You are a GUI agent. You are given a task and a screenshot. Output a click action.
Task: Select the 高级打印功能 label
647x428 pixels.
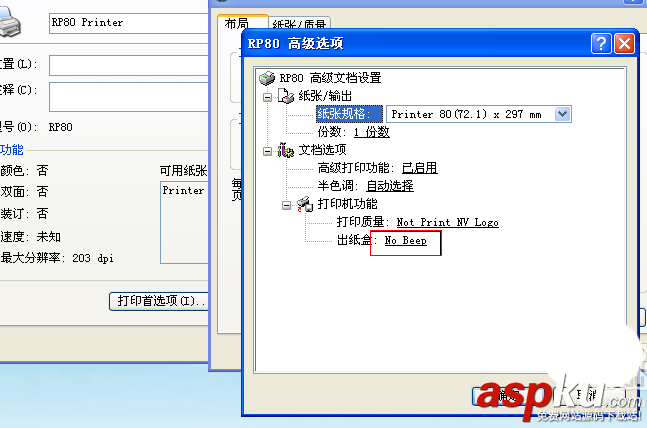tap(354, 168)
